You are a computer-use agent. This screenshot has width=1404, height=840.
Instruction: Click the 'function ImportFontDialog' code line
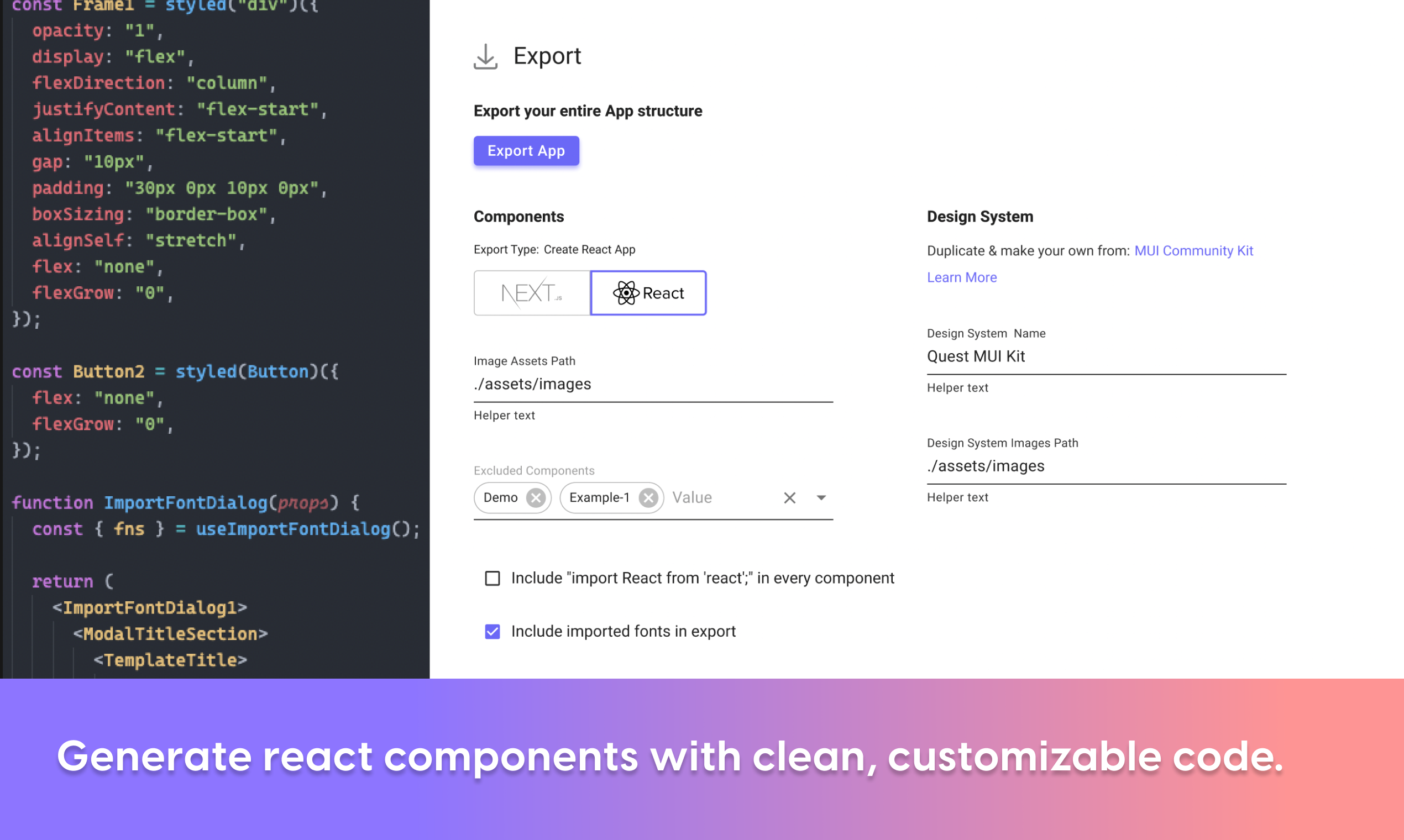(x=185, y=503)
